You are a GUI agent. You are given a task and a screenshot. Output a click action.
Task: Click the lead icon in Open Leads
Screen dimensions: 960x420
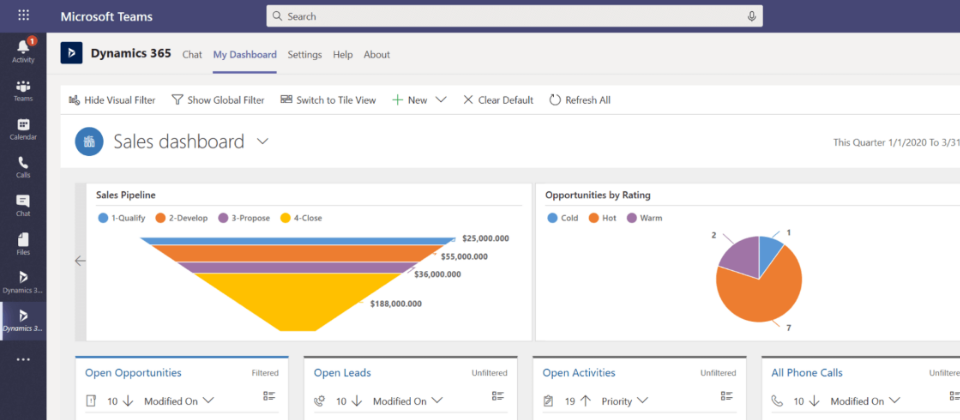(x=319, y=401)
